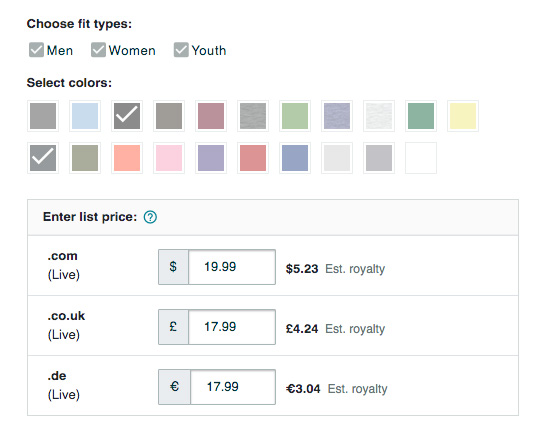This screenshot has width=540, height=435.
Task: Choose the light green color swatch
Action: (x=295, y=116)
